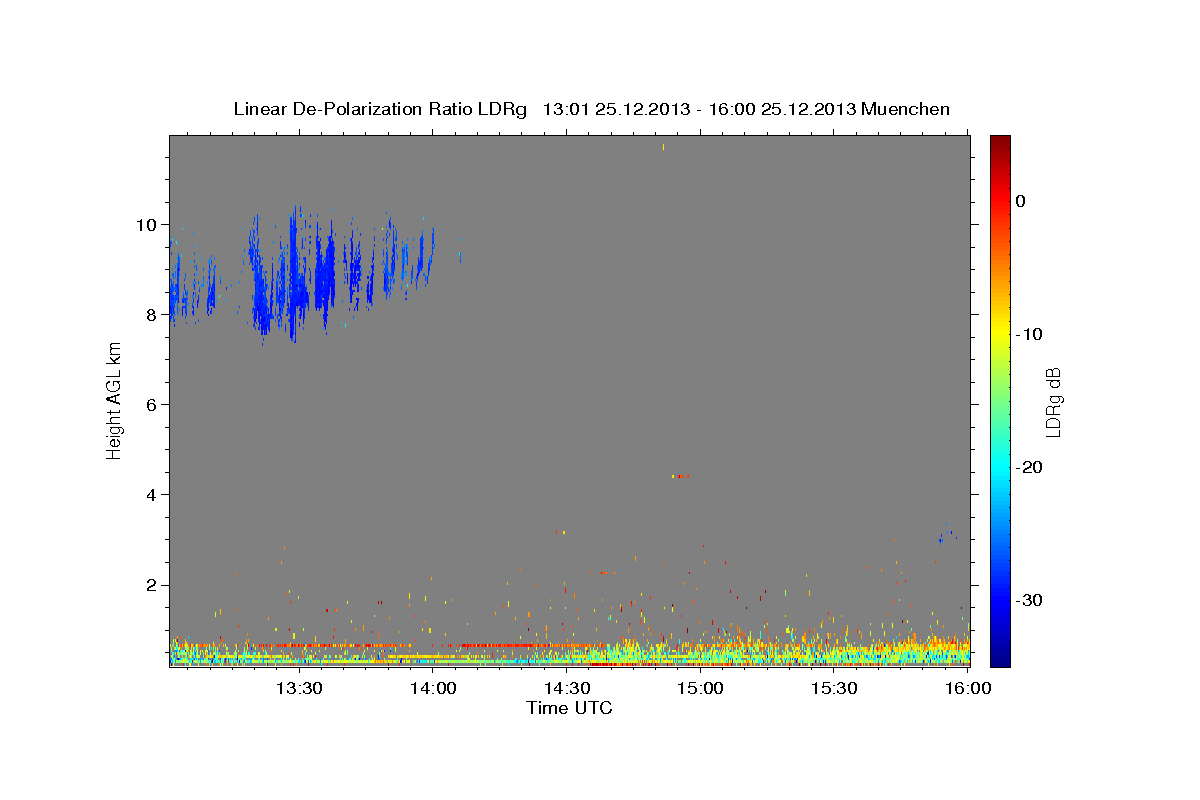Click the '16:00' time tick label
The width and height of the screenshot is (1200, 800).
coord(969,688)
